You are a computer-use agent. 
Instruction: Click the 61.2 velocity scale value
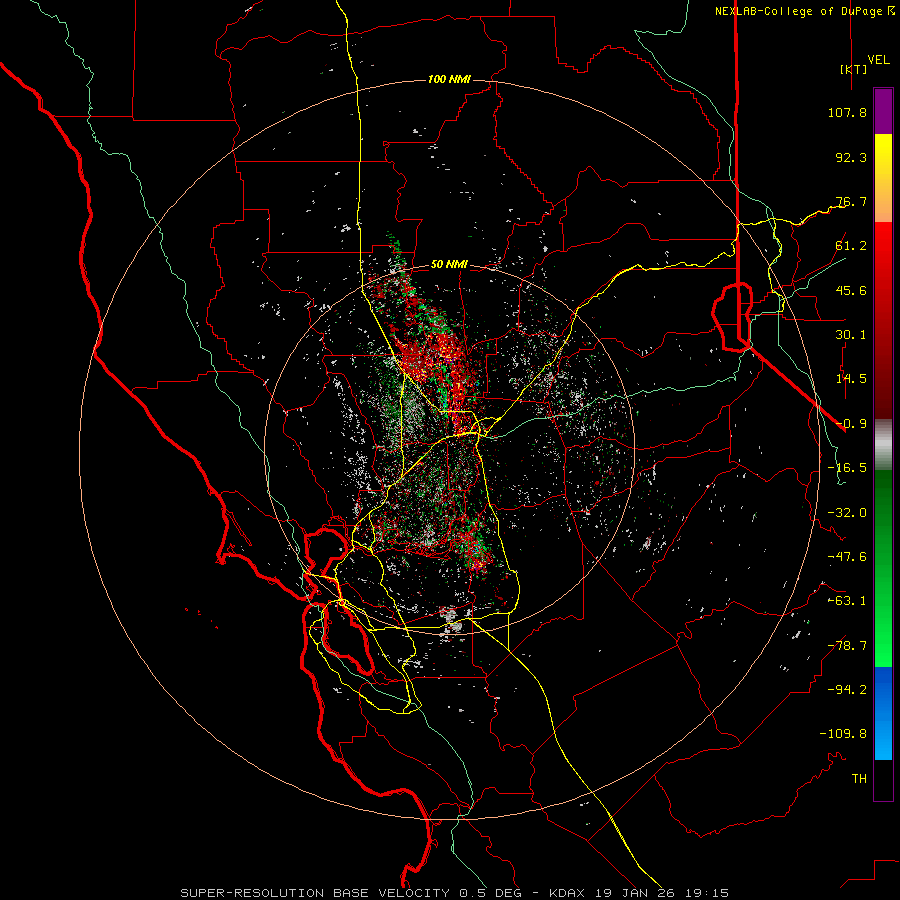851,246
